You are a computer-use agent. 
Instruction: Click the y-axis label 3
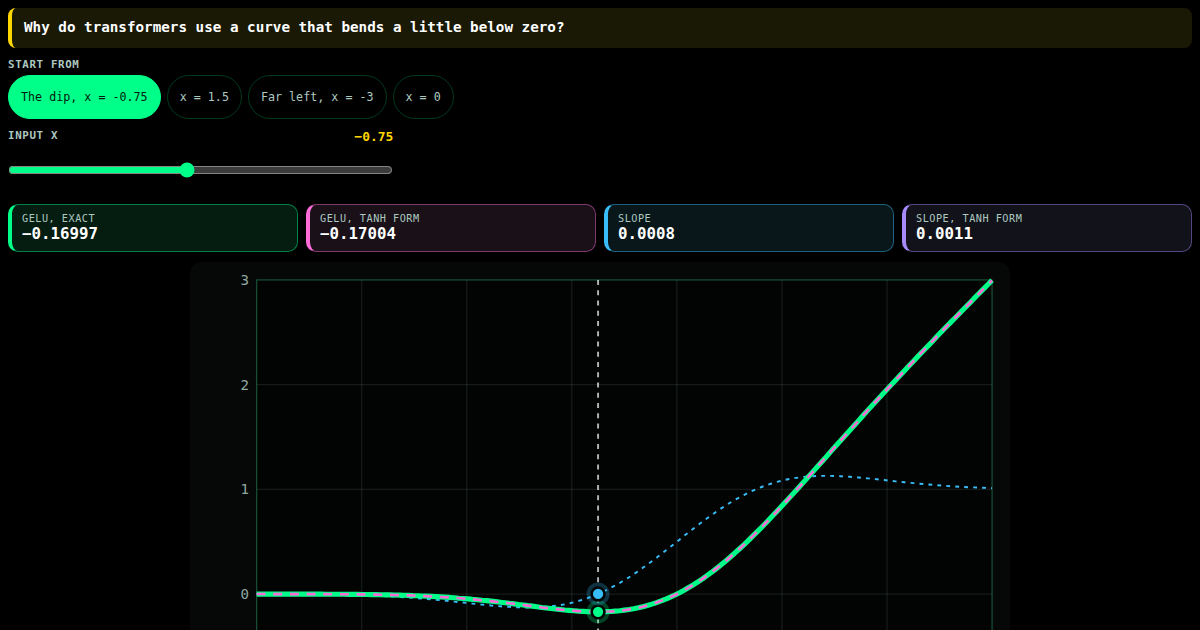pyautogui.click(x=244, y=280)
